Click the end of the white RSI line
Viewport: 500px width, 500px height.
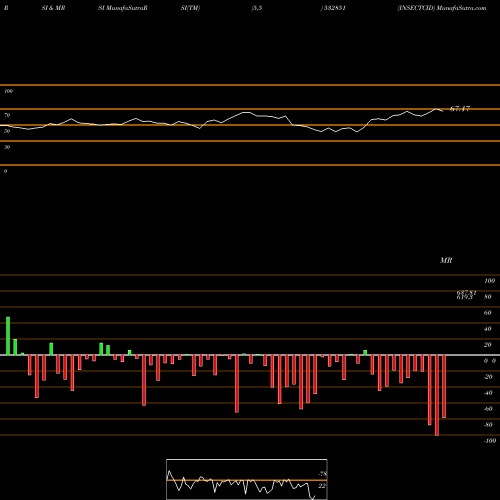click(443, 111)
